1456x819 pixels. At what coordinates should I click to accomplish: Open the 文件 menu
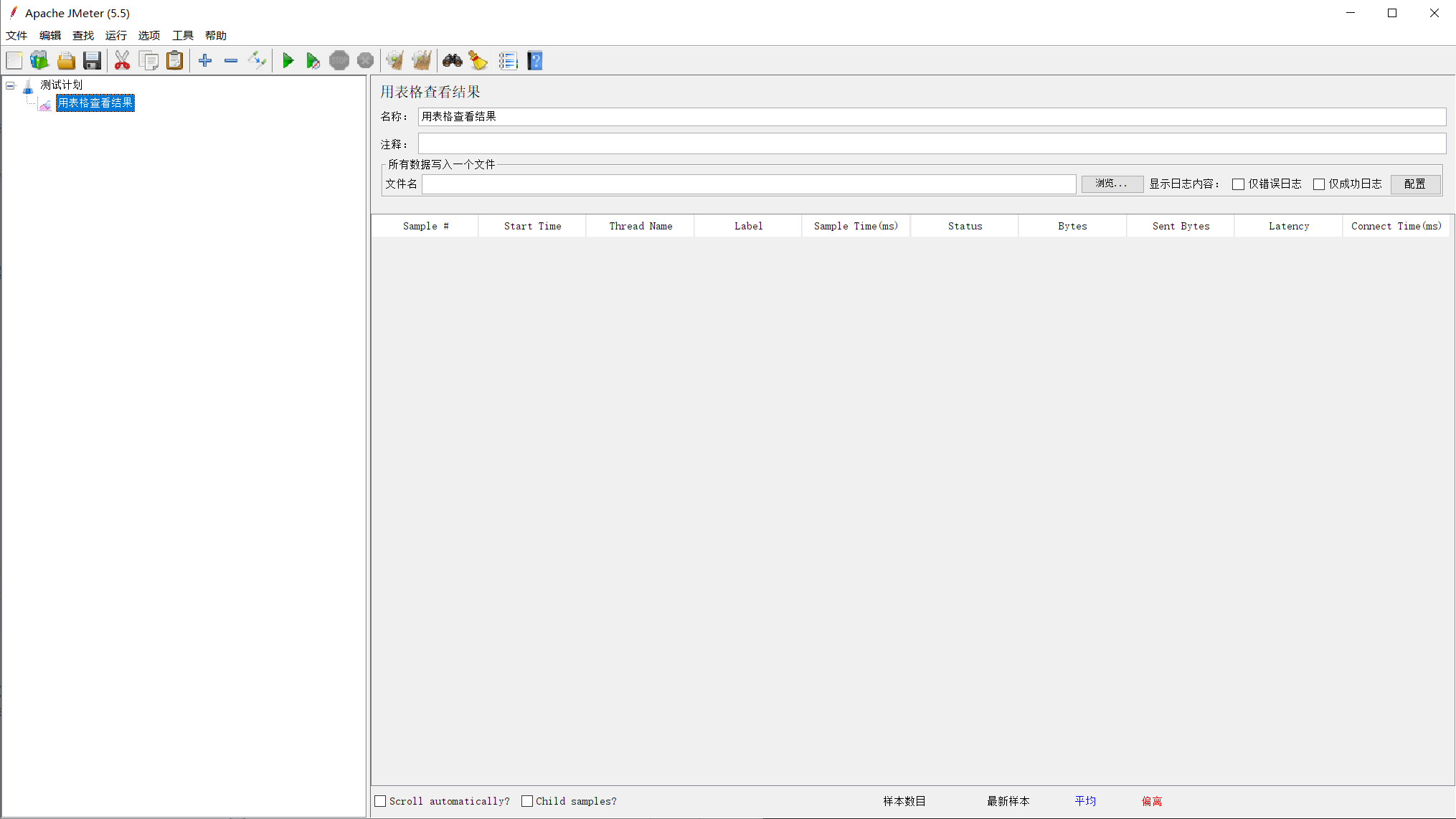tap(16, 35)
